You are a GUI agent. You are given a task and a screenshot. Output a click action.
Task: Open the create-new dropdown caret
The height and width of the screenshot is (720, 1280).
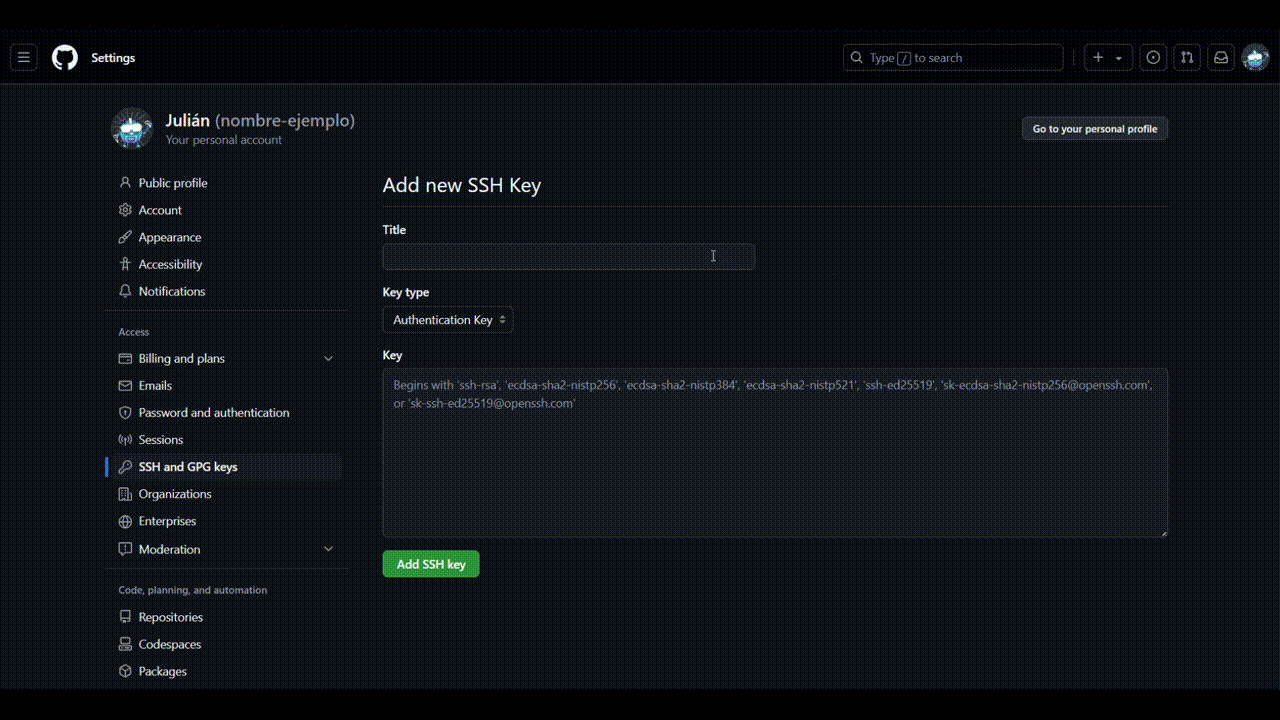(x=1119, y=58)
